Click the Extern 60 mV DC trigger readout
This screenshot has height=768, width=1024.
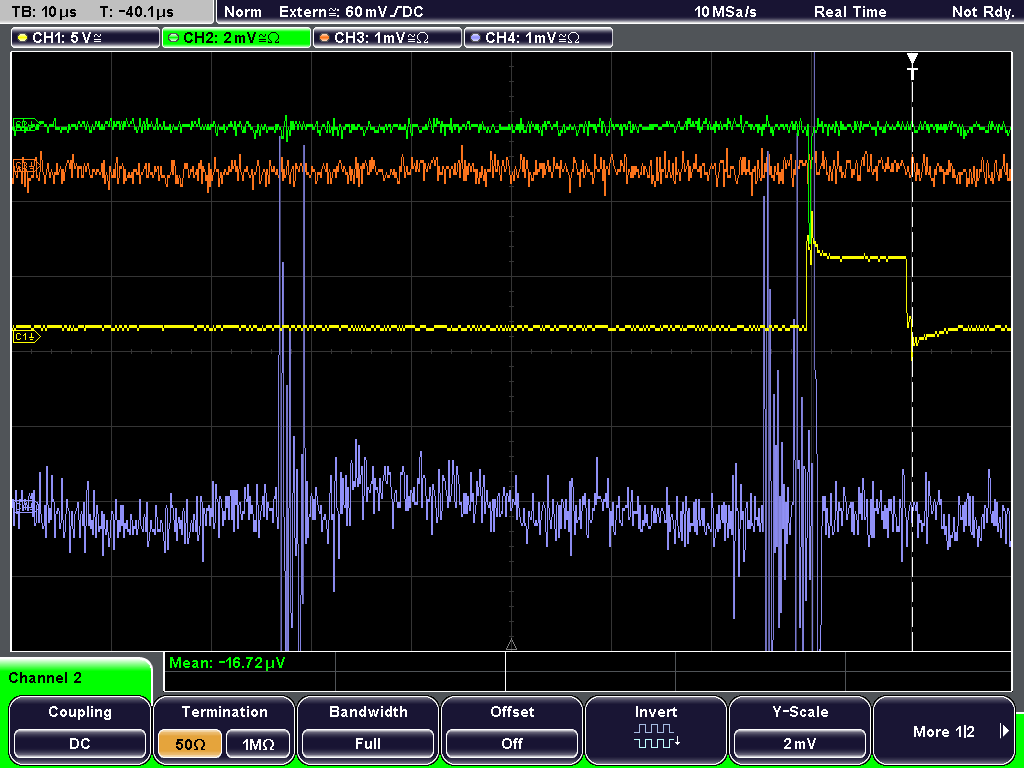(x=351, y=12)
